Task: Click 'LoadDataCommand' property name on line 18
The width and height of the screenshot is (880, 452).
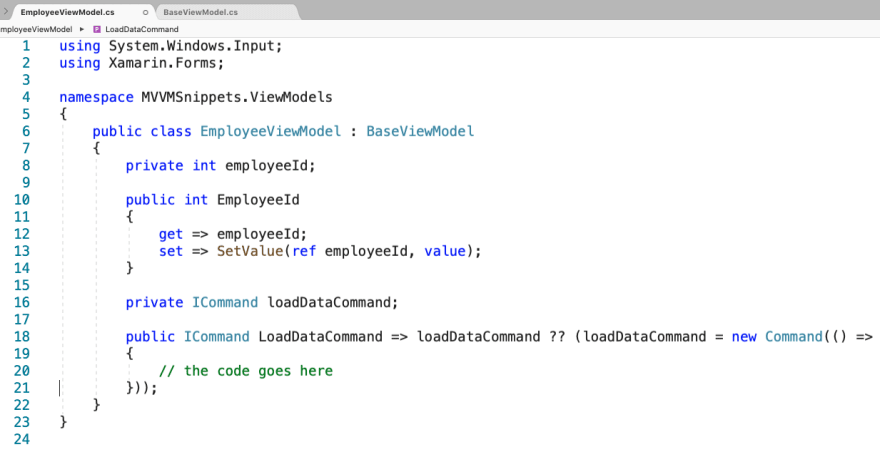Action: click(320, 337)
